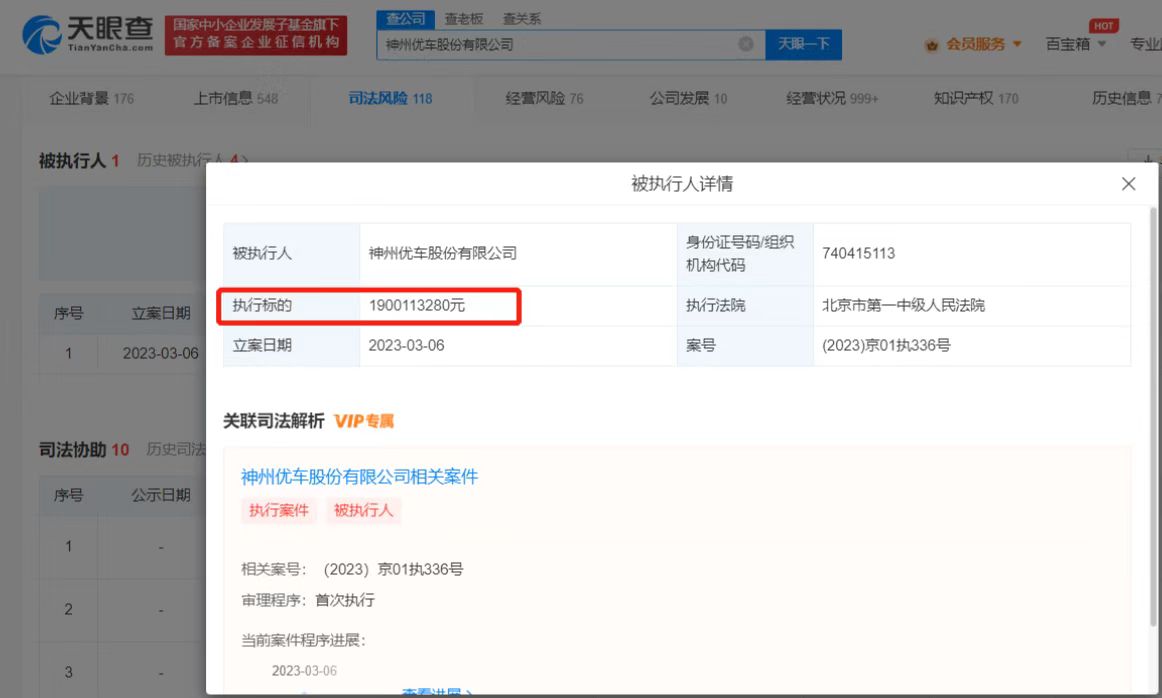Click the amount 1900113280元
The image size is (1162, 698).
[416, 305]
